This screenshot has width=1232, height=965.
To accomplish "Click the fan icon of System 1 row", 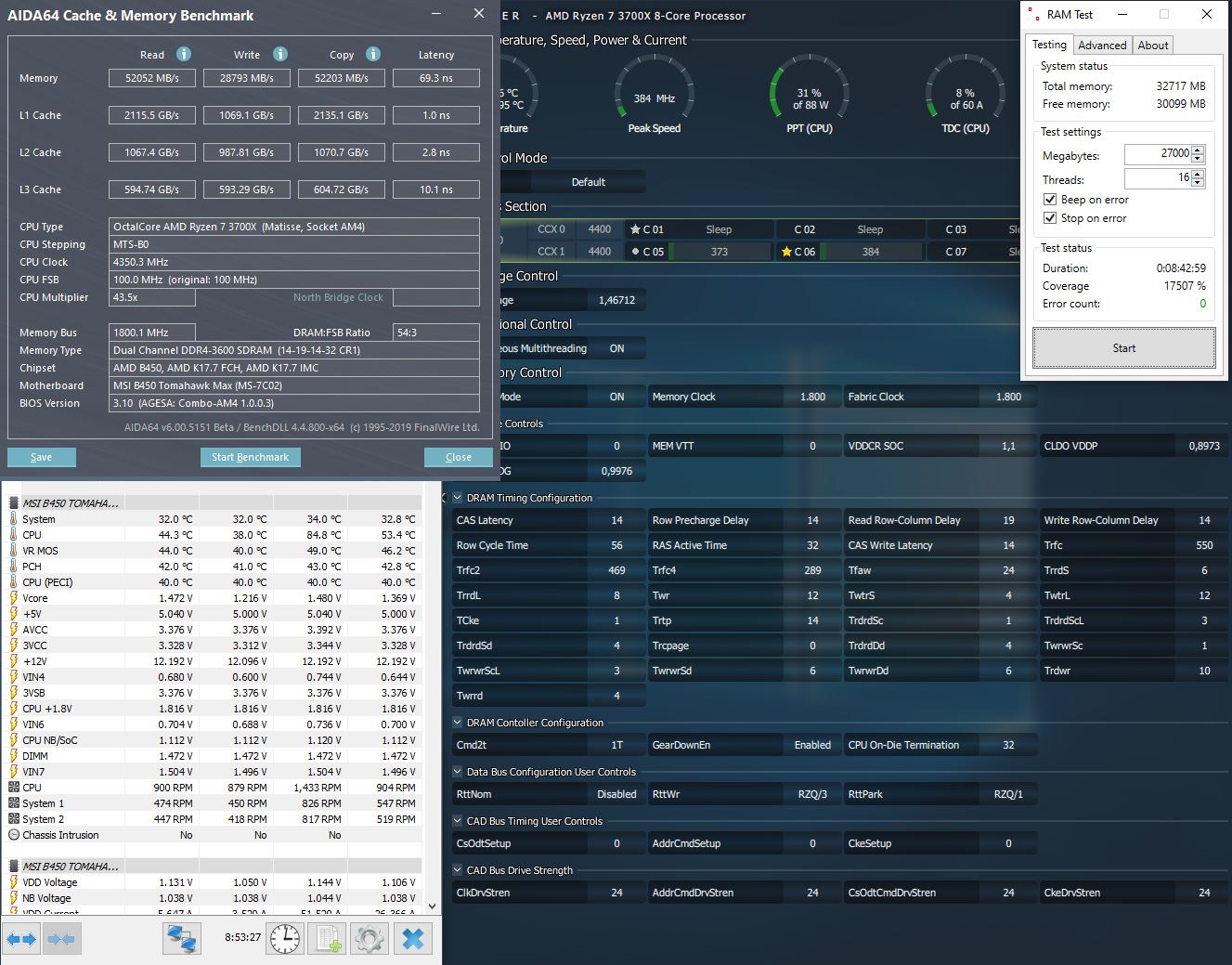I will coord(13,803).
